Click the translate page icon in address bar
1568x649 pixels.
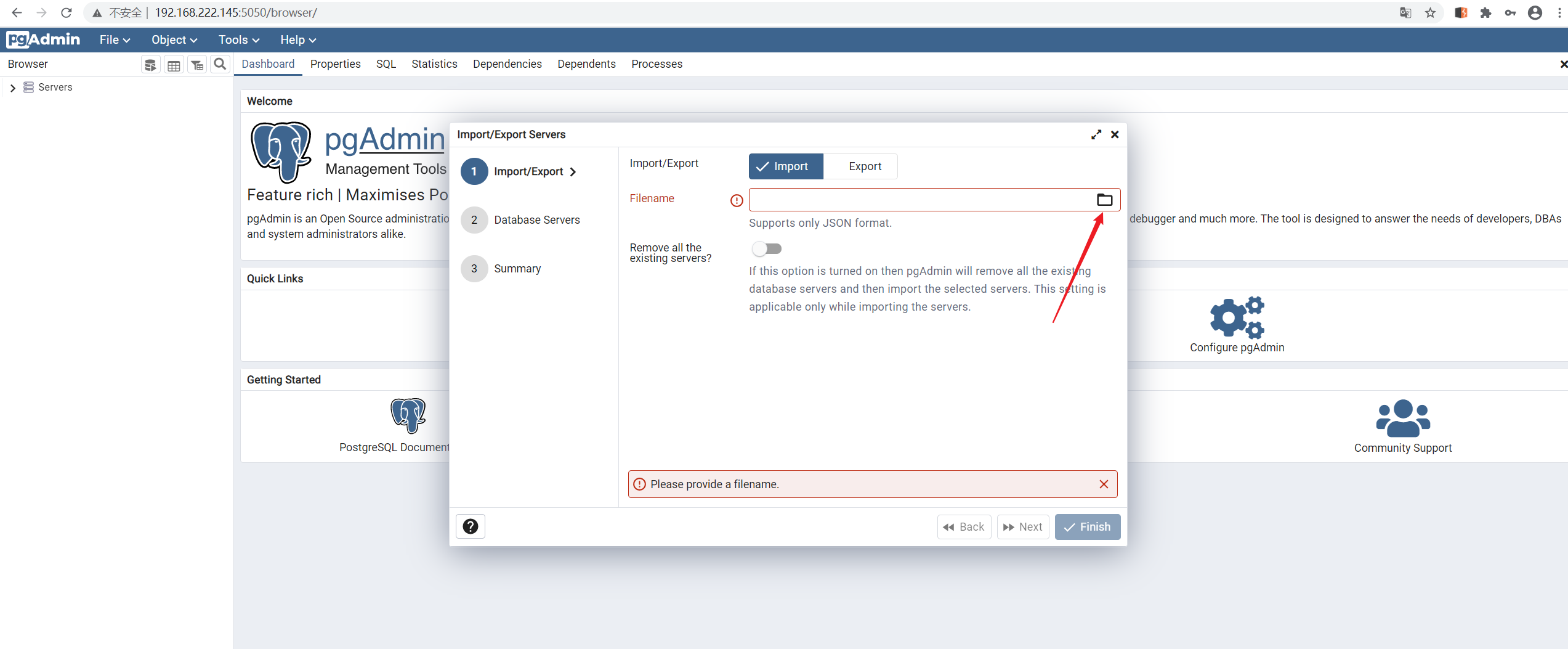1405,12
